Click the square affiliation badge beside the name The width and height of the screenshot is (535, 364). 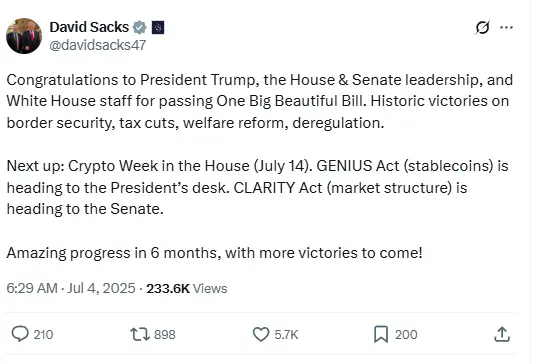[x=158, y=28]
